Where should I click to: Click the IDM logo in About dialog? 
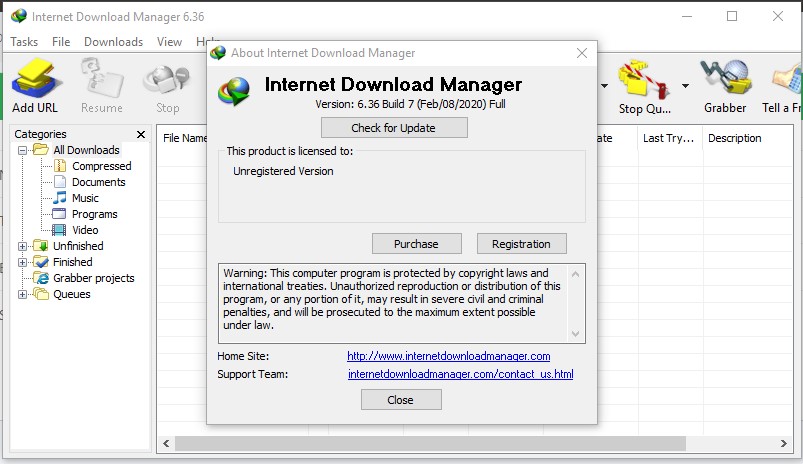coord(234,91)
